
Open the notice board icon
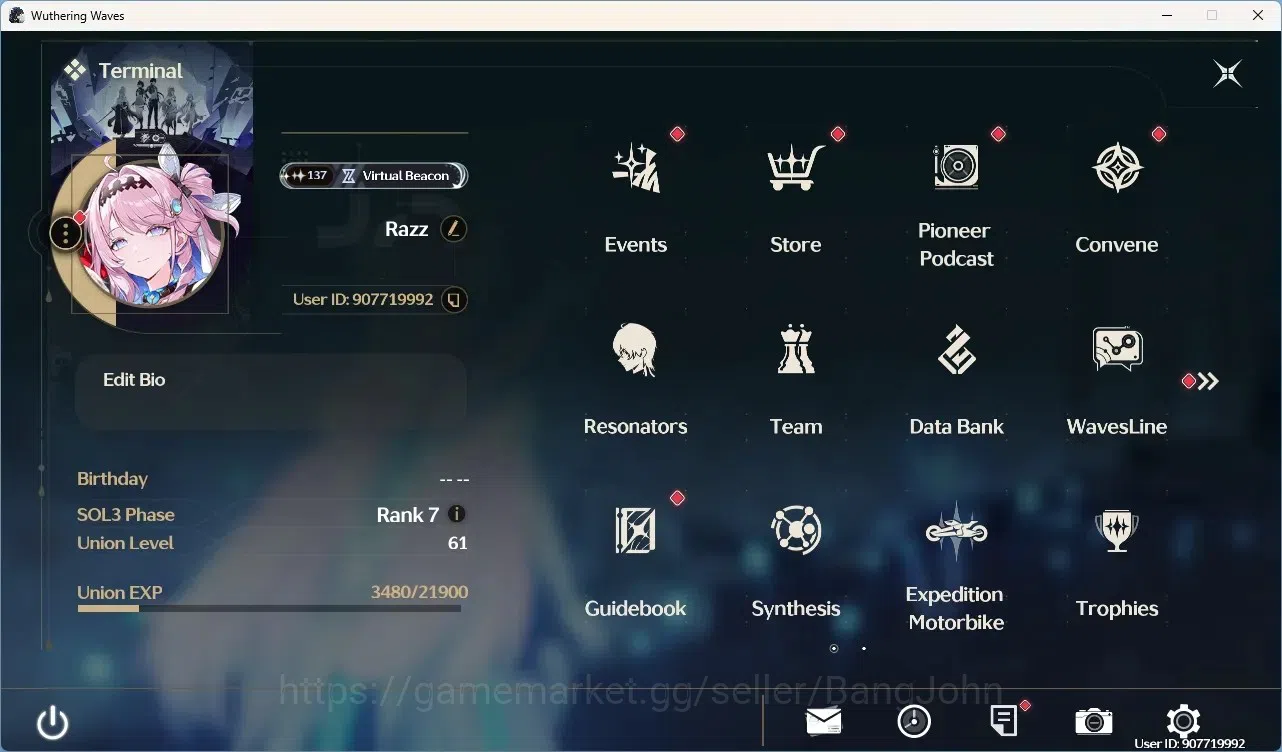pos(1004,720)
